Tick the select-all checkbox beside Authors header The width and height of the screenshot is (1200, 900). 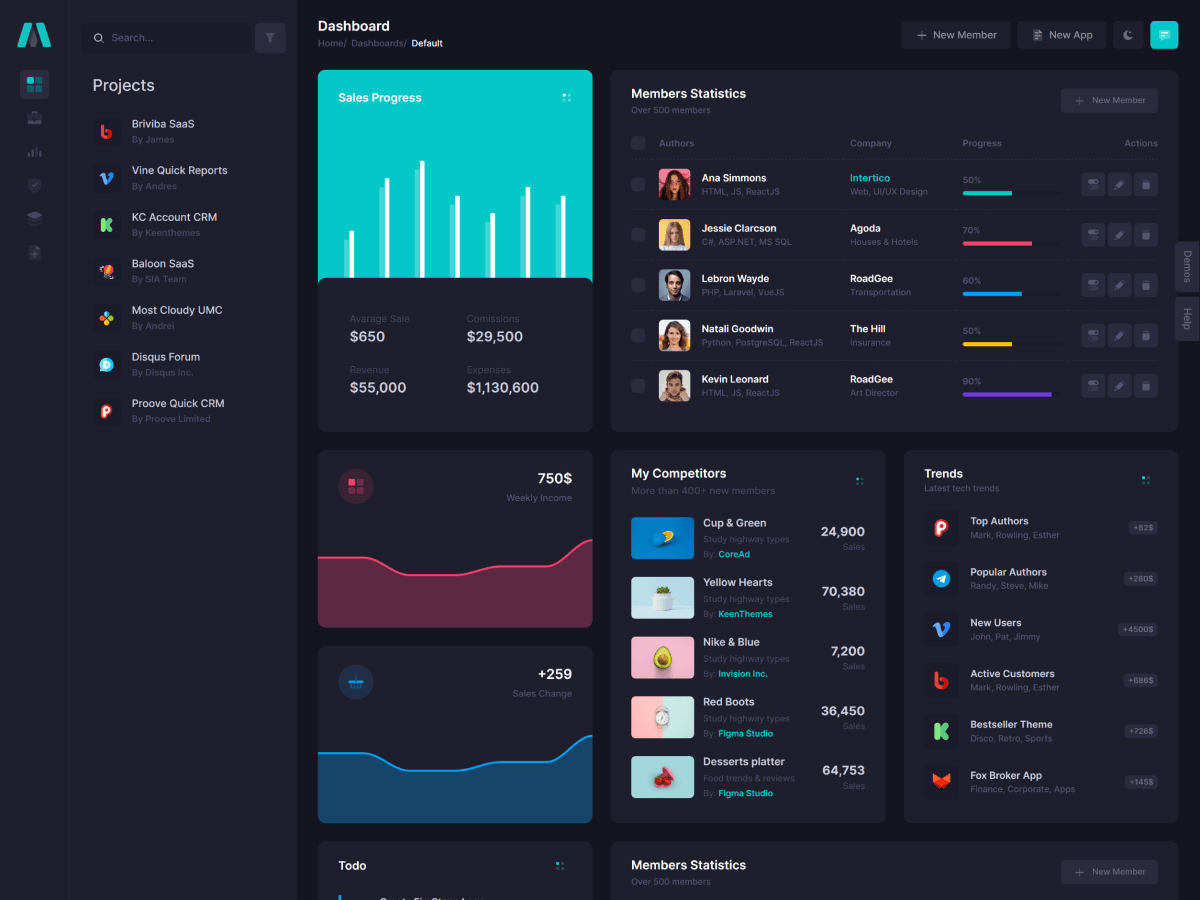[638, 143]
